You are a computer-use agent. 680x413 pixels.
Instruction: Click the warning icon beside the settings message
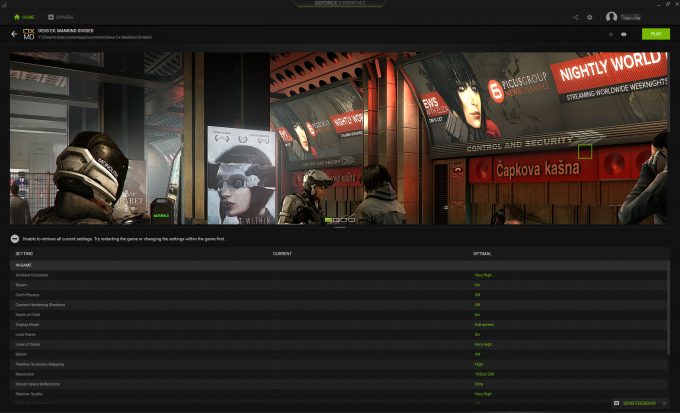[x=15, y=238]
